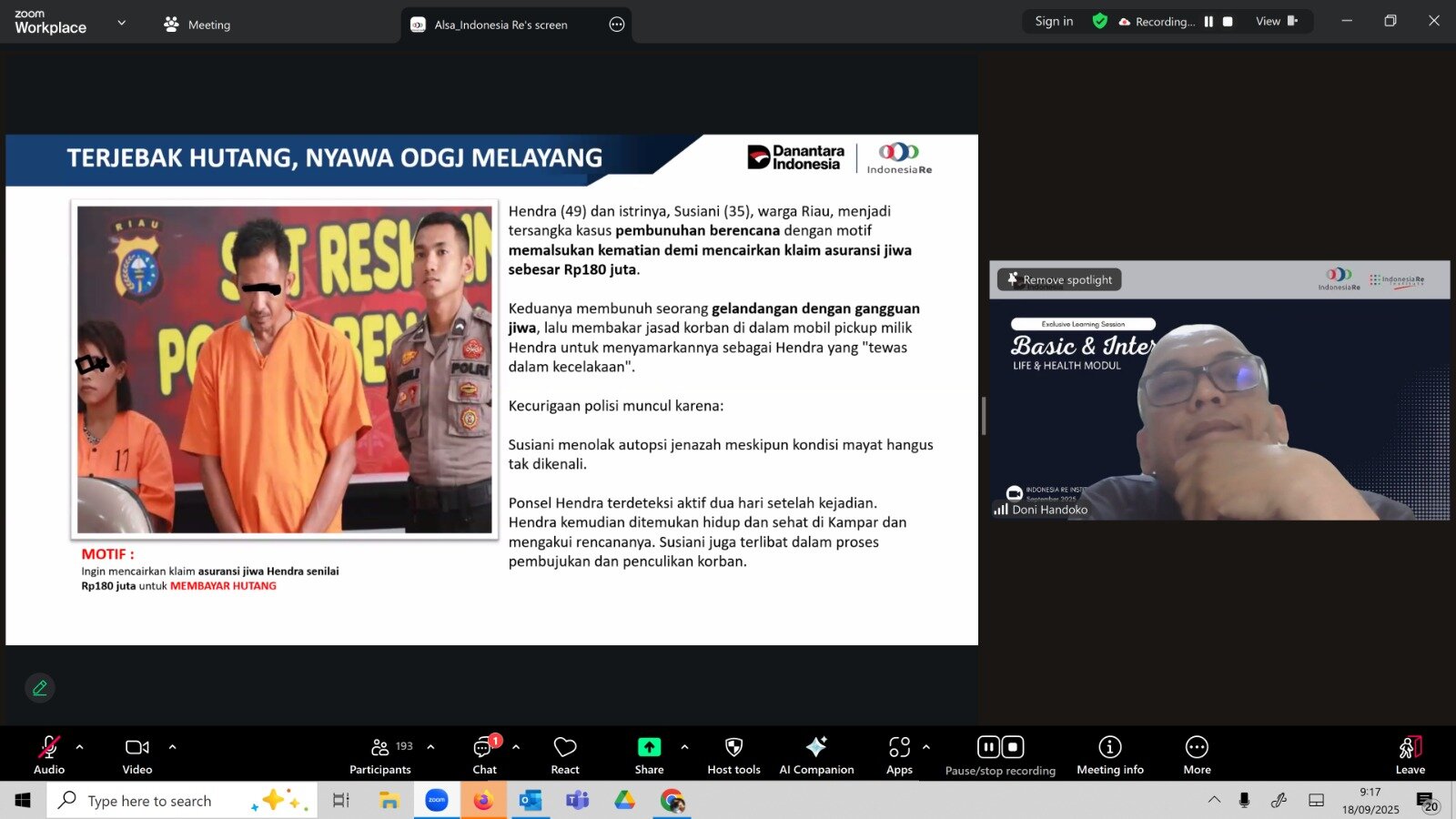Launch AI Companion
1456x819 pixels.
coord(816,755)
